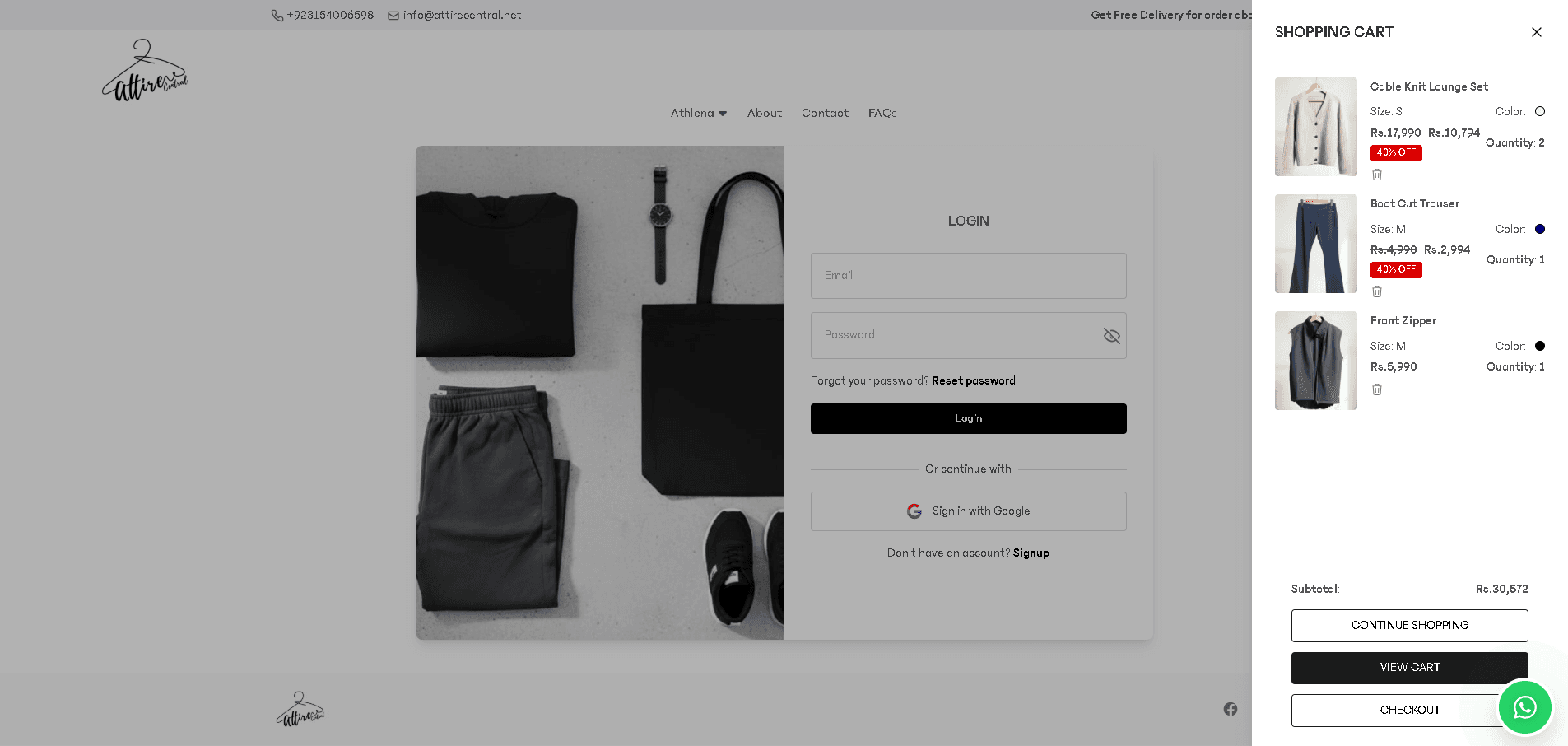Open Boot Cut Trouser thumbnail
The image size is (1568, 746).
[1316, 244]
